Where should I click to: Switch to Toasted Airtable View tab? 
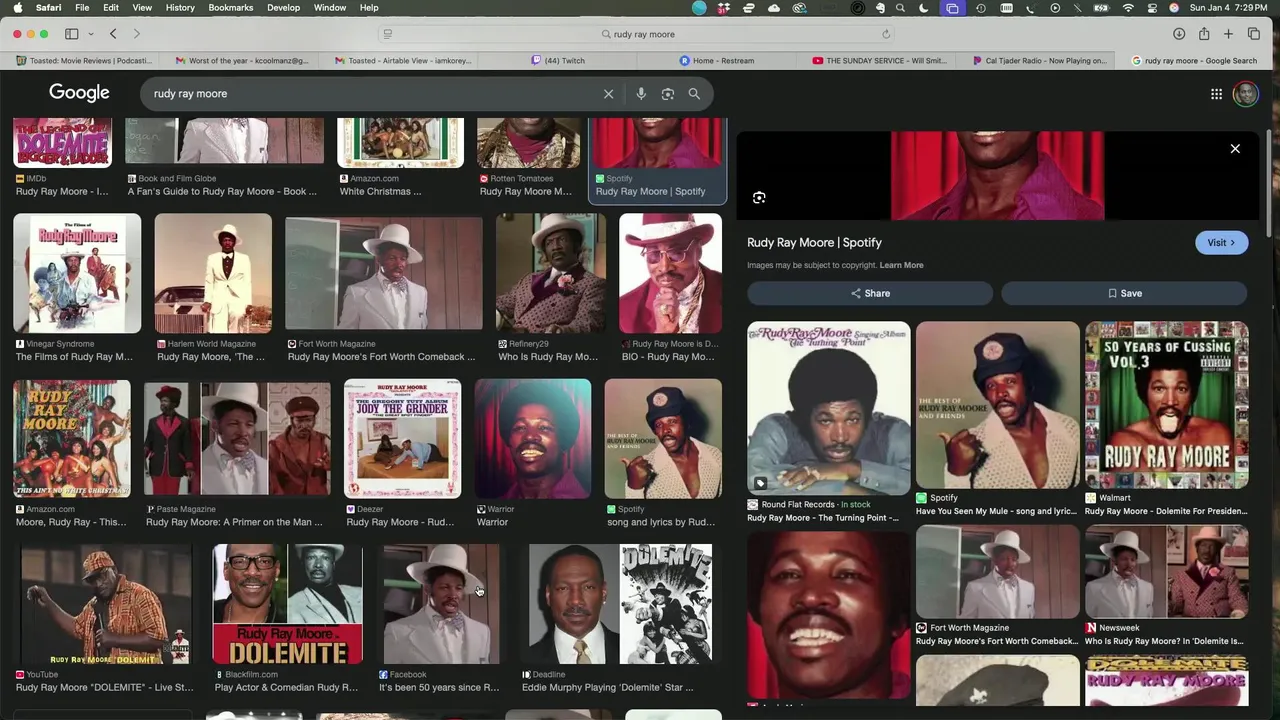[x=400, y=60]
